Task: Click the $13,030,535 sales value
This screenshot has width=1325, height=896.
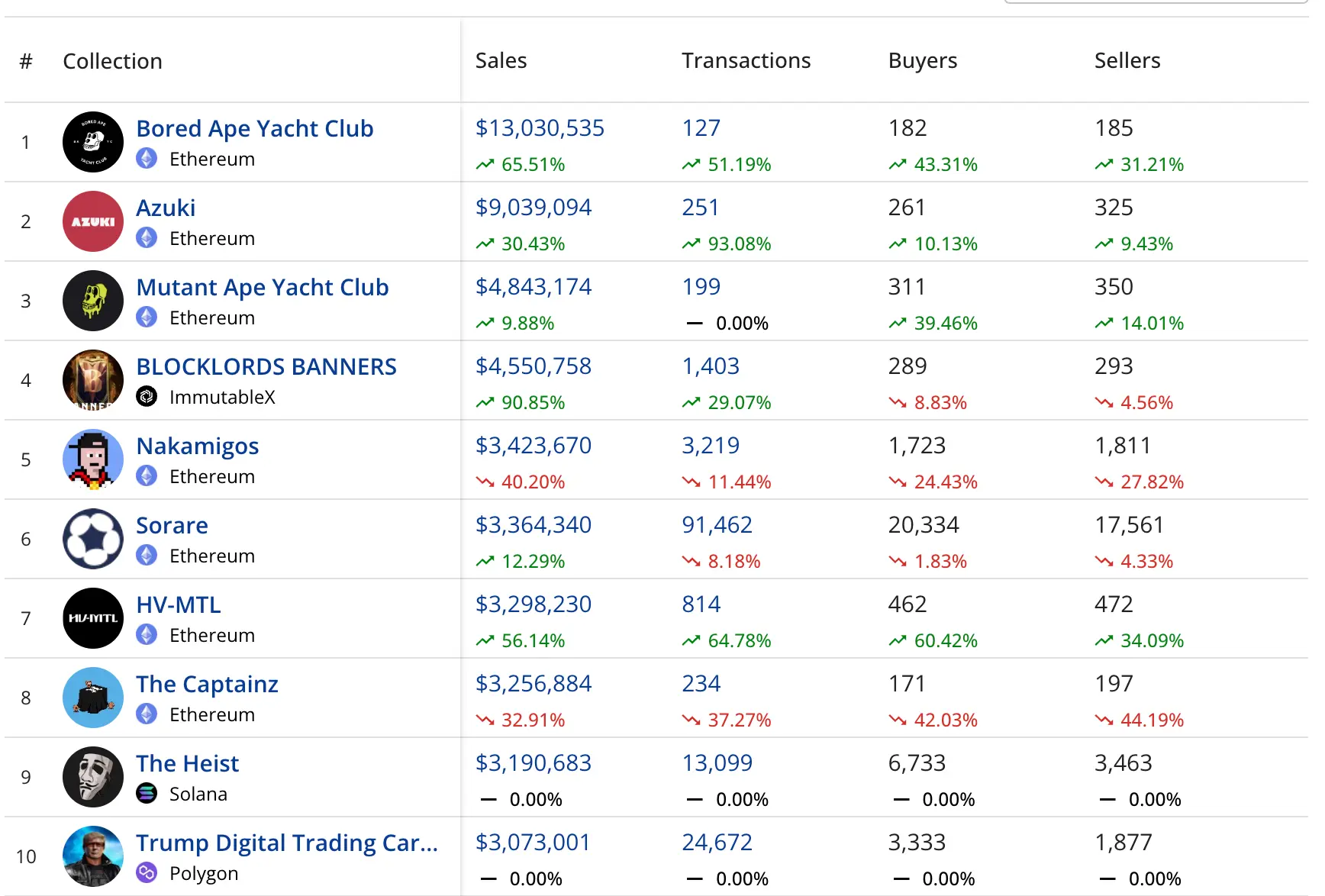Action: [x=540, y=128]
